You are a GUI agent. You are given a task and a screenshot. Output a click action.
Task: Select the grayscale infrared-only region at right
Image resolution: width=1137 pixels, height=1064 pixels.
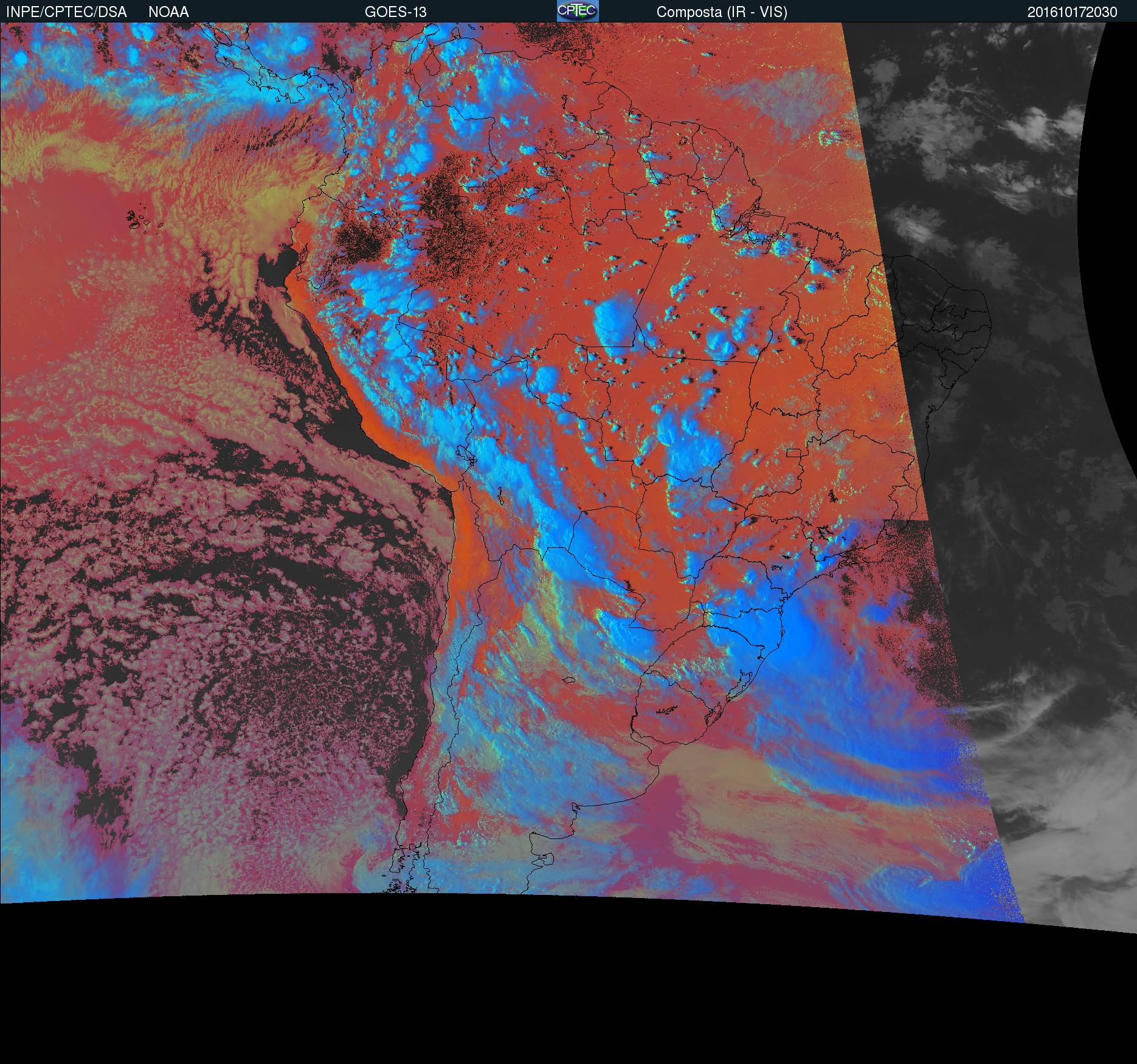(x=1003, y=426)
